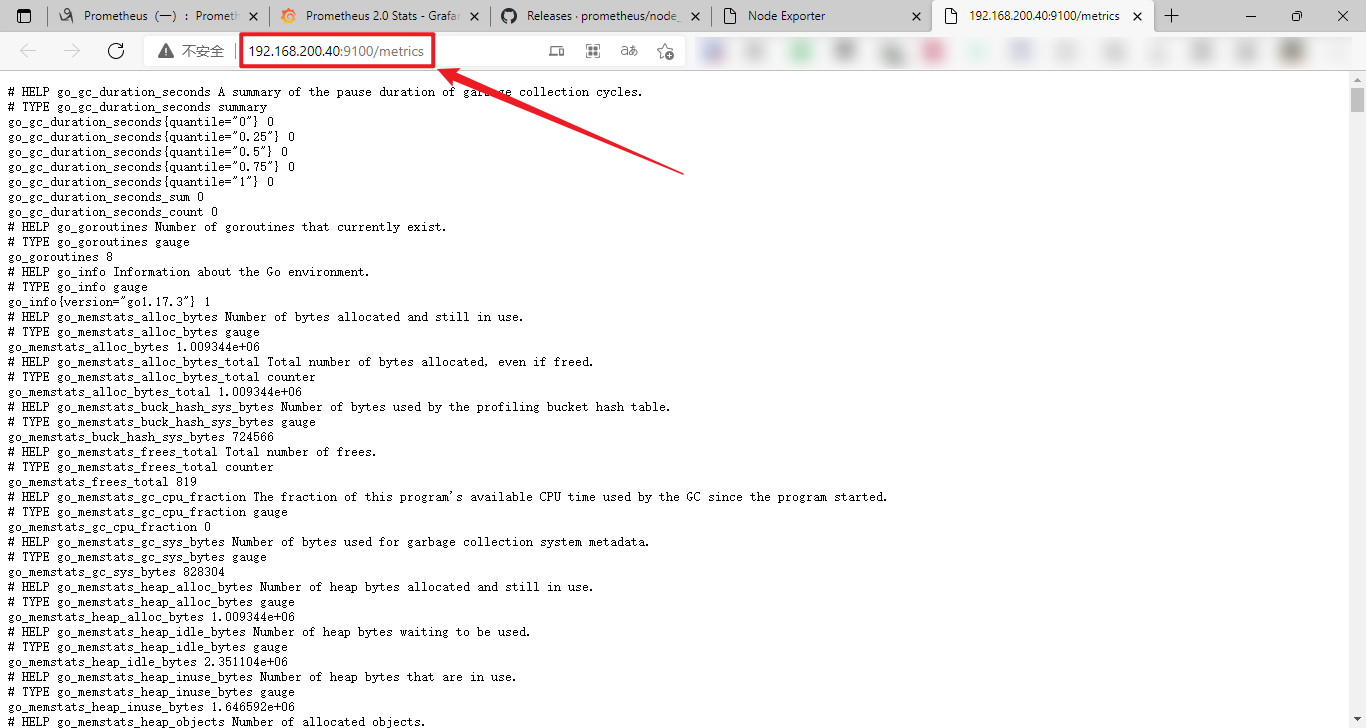Click the 'go_goroutines 8' value line

(x=60, y=257)
